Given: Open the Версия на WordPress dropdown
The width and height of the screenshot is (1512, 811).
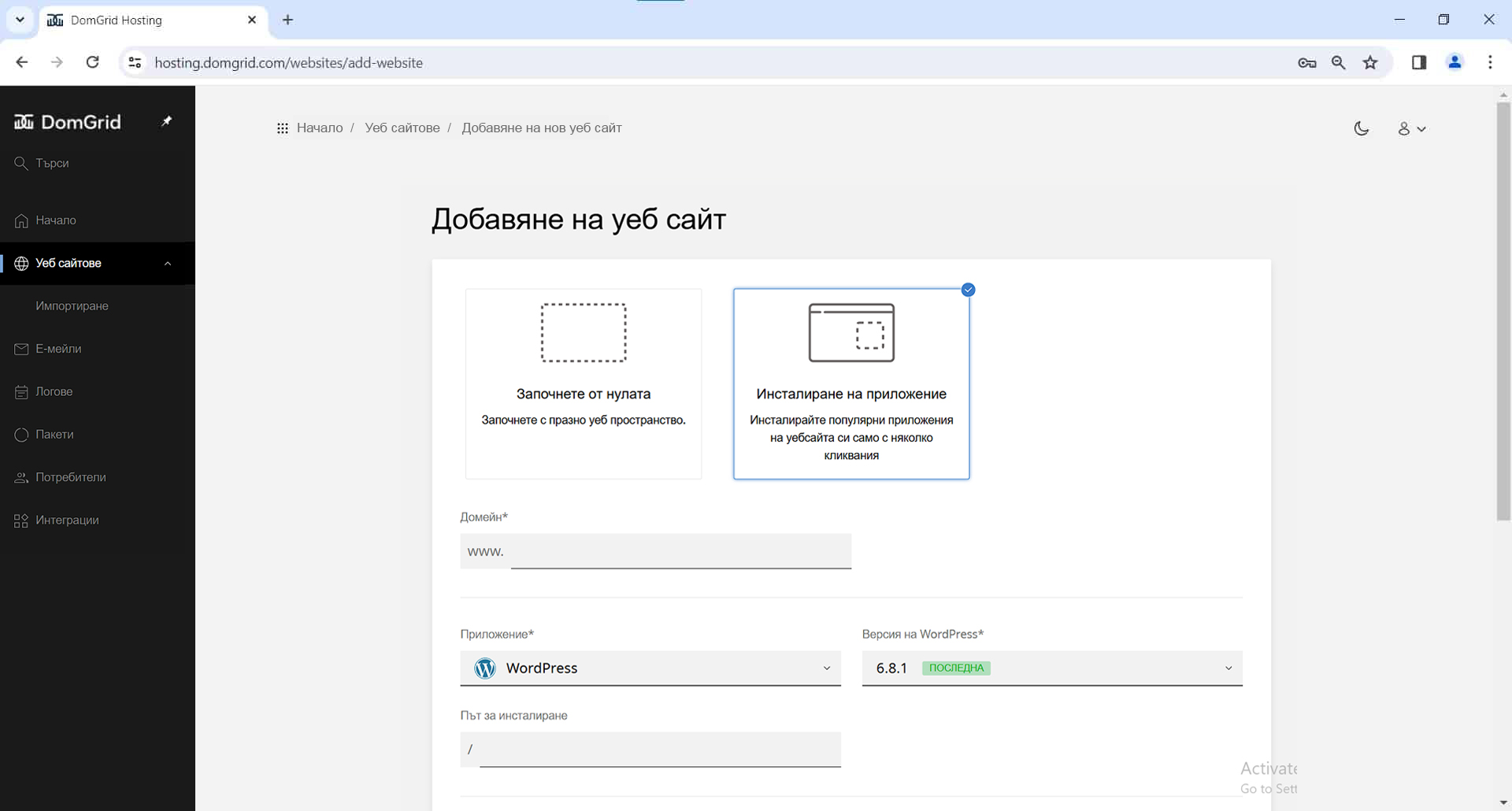Looking at the screenshot, I should tap(1052, 668).
